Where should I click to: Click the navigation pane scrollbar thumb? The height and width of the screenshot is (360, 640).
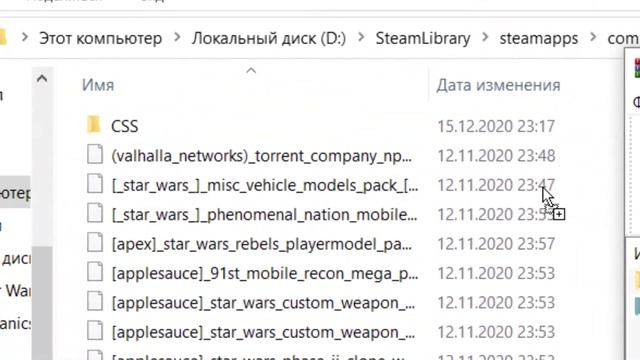point(42,303)
